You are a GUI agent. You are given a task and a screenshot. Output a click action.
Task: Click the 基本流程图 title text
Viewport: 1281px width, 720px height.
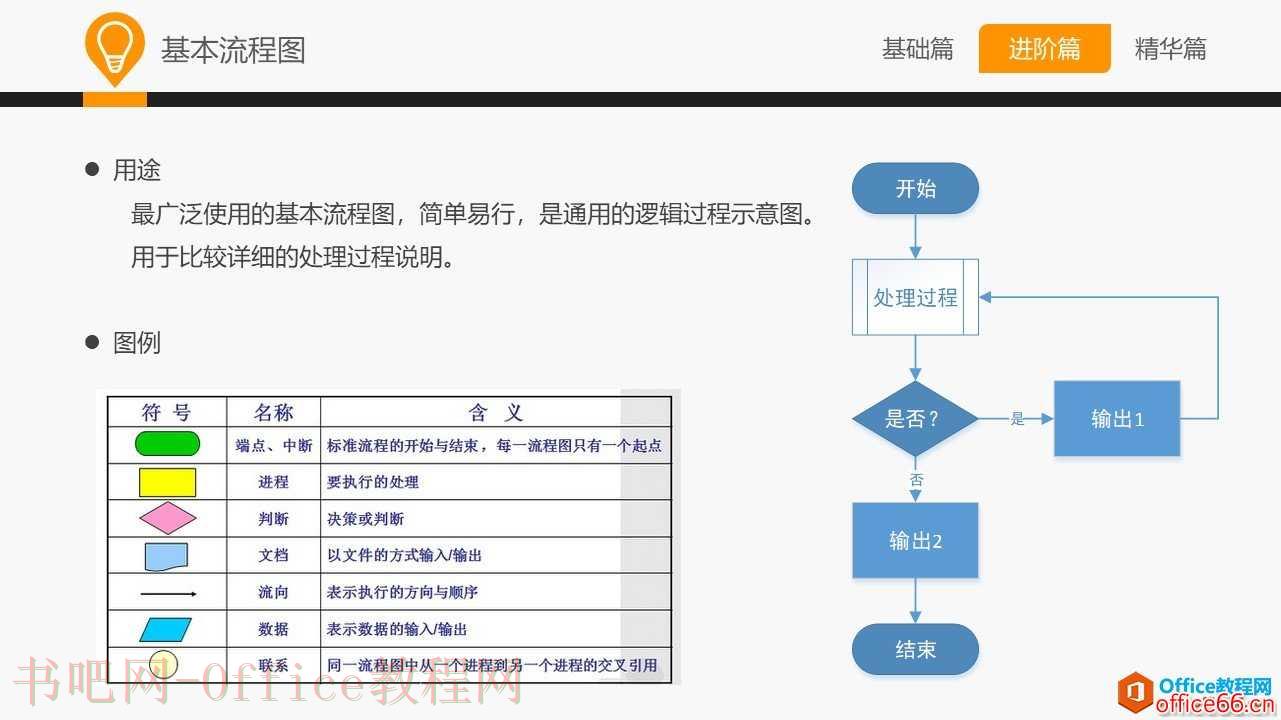(233, 50)
